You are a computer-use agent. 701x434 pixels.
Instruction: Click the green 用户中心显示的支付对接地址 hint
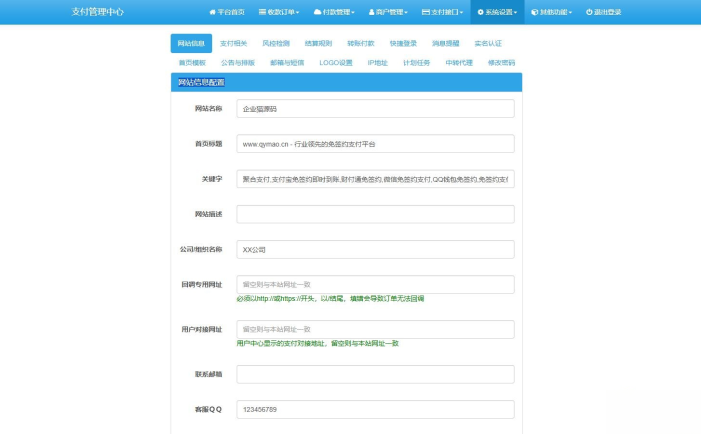317,343
